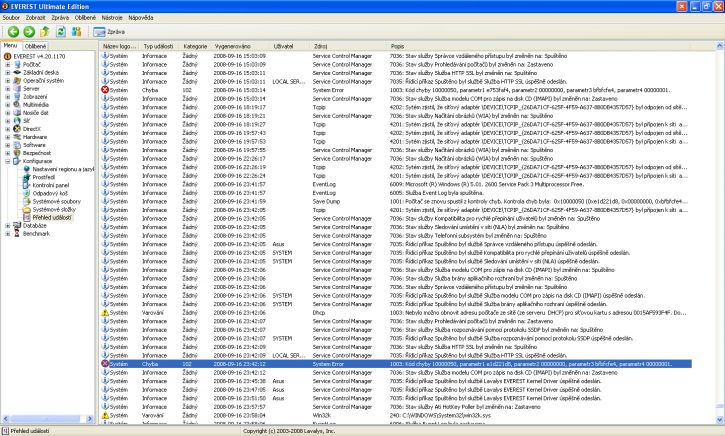
Task: Select the Varování Dhcp event row
Action: pos(396,313)
